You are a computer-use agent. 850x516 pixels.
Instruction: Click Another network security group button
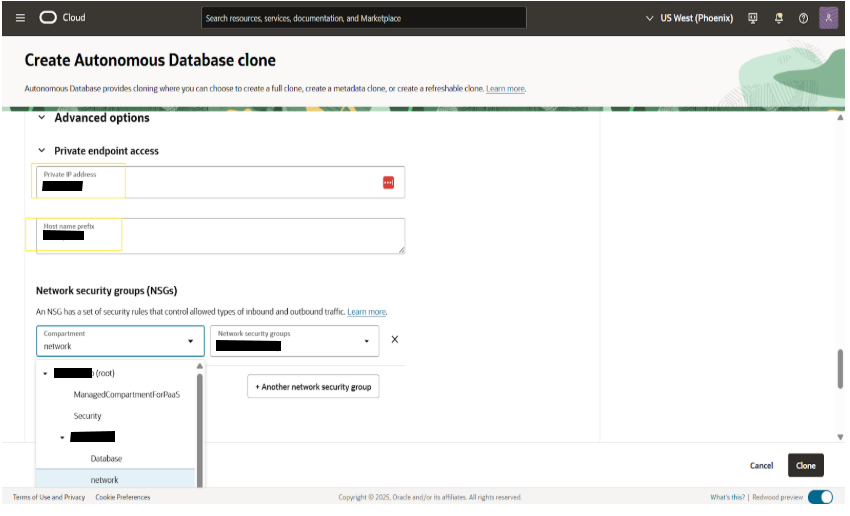pos(313,386)
